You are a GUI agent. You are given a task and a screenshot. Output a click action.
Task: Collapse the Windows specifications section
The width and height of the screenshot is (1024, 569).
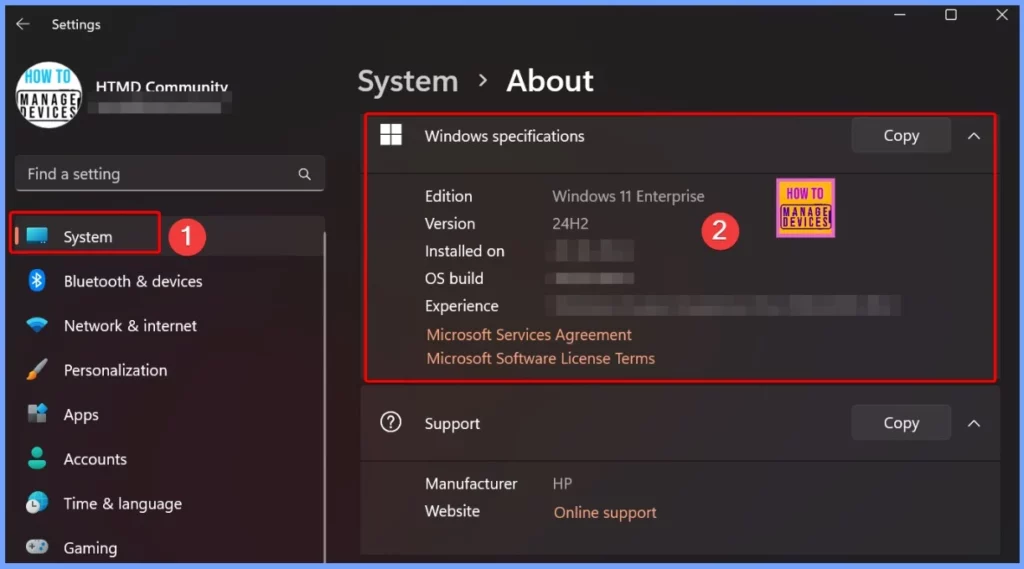point(974,136)
